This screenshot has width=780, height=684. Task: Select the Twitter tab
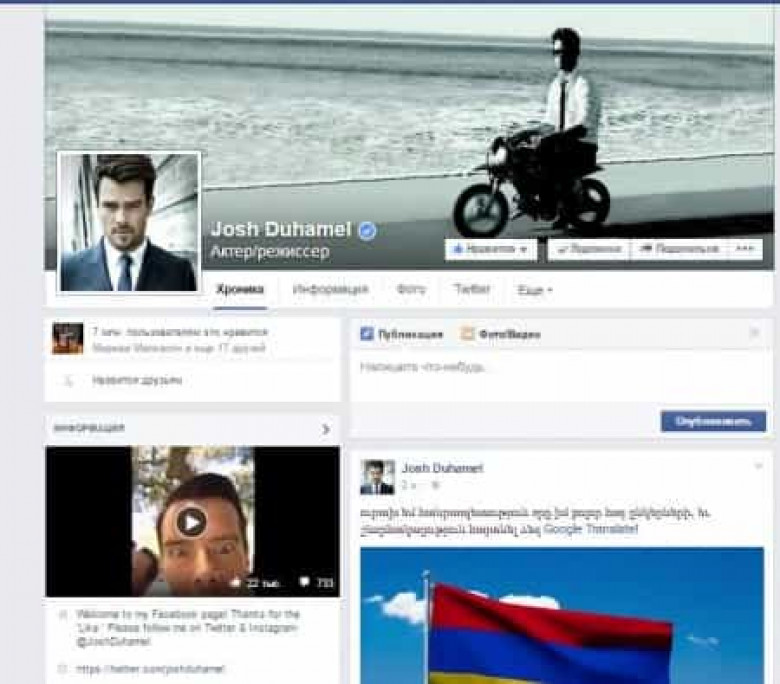472,289
